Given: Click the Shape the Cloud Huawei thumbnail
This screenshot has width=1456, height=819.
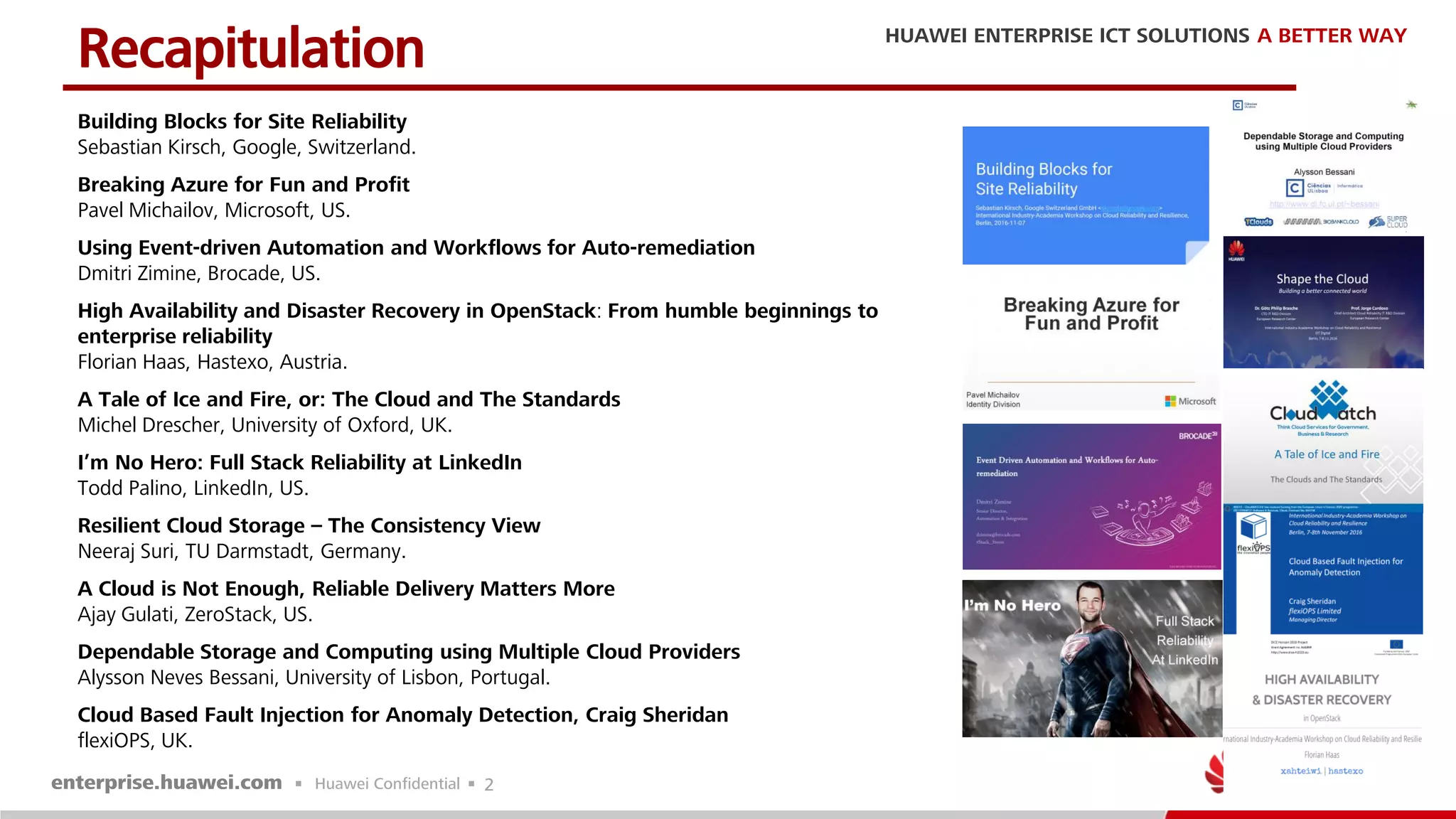Looking at the screenshot, I should [x=1323, y=302].
